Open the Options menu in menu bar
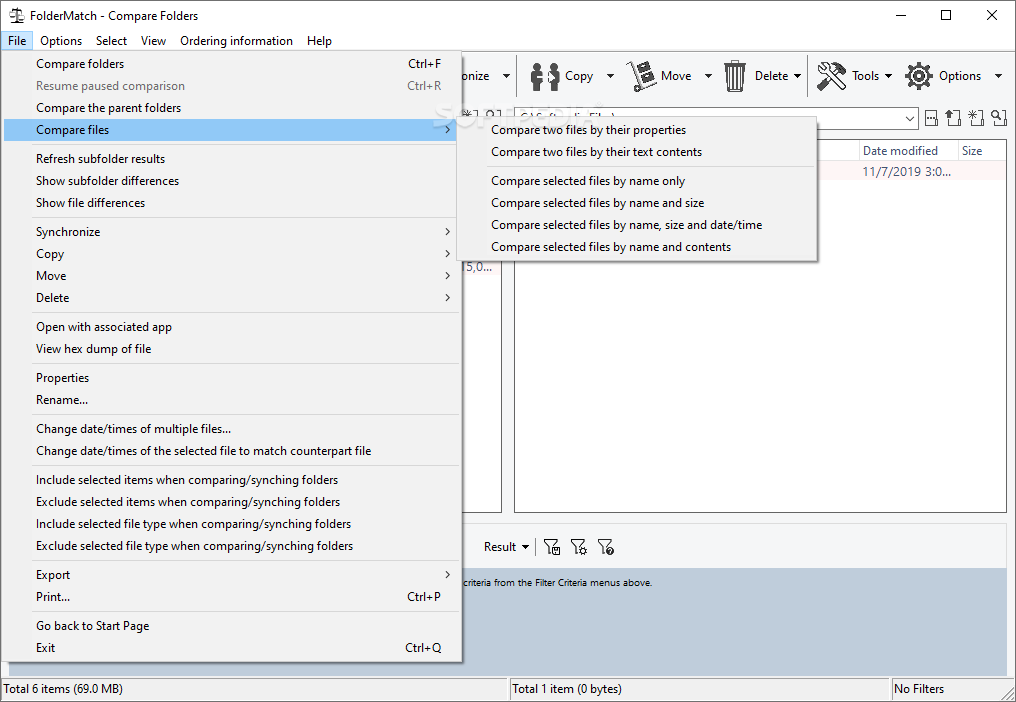Screen dimensions: 1016x702 coord(61,41)
